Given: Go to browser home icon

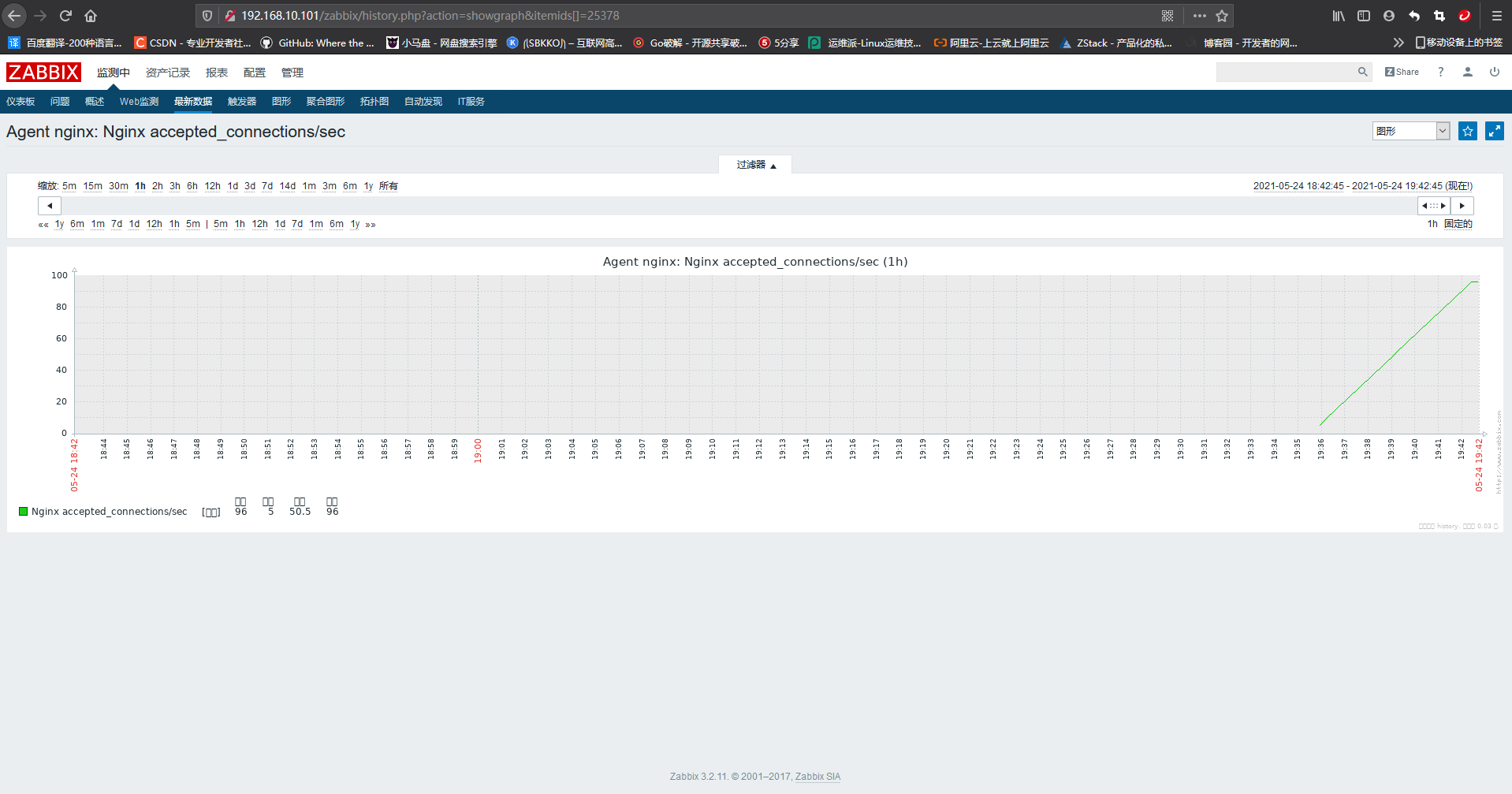Looking at the screenshot, I should point(91,16).
